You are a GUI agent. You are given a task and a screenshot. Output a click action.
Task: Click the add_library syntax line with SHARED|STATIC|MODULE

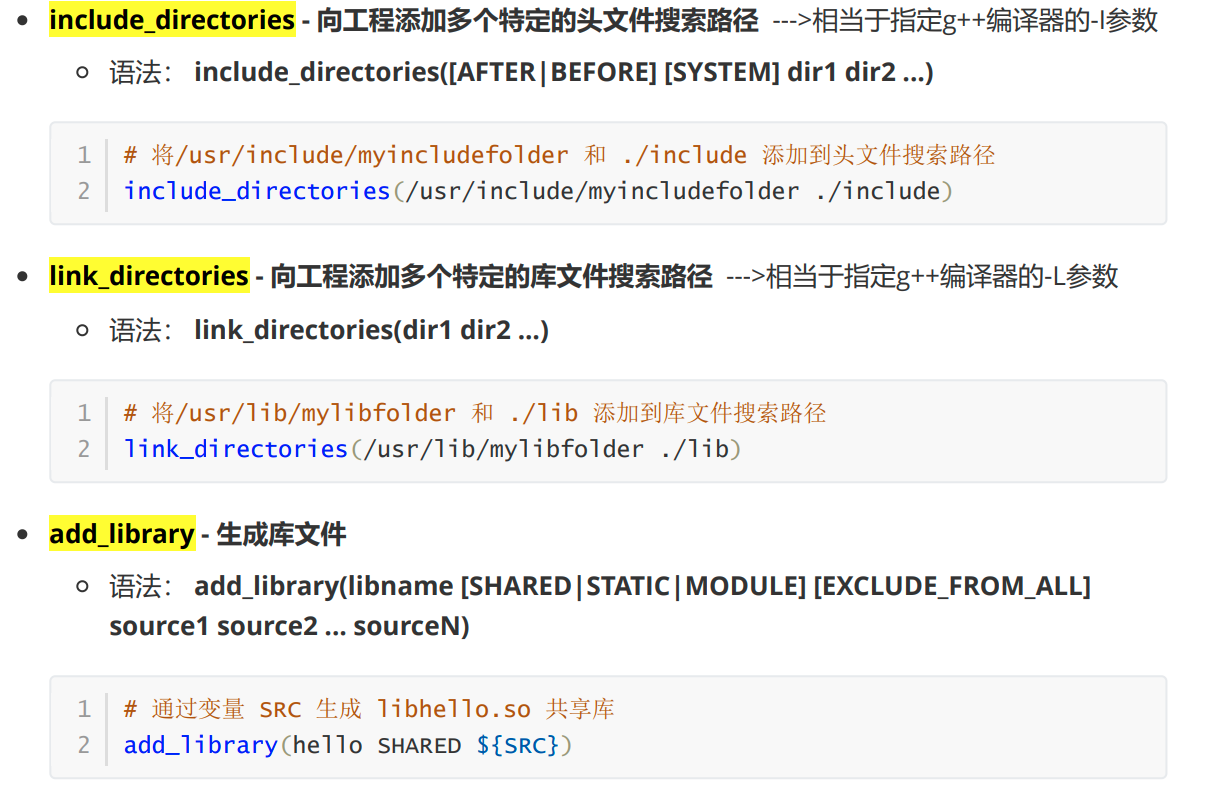[x=642, y=586]
